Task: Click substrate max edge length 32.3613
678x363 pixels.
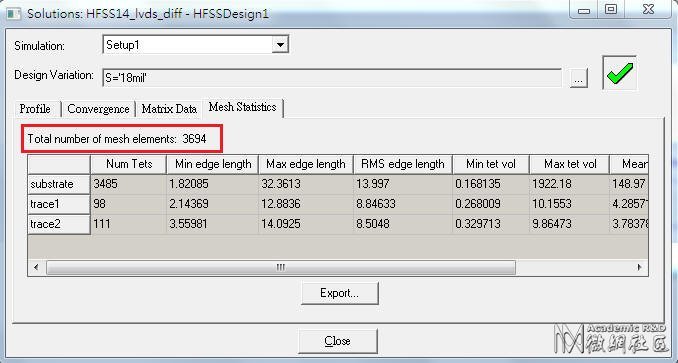Action: click(306, 184)
